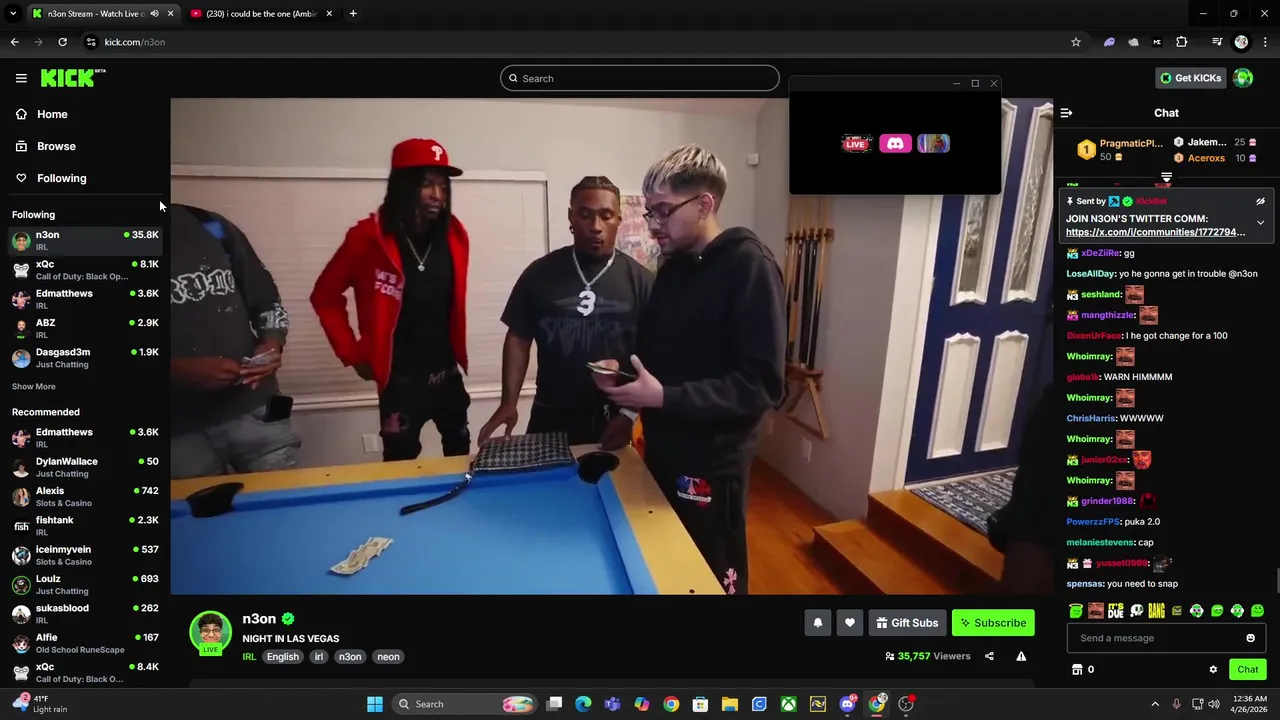Click the LIVE icon in popup window
This screenshot has height=720, width=1280.
pyautogui.click(x=856, y=144)
